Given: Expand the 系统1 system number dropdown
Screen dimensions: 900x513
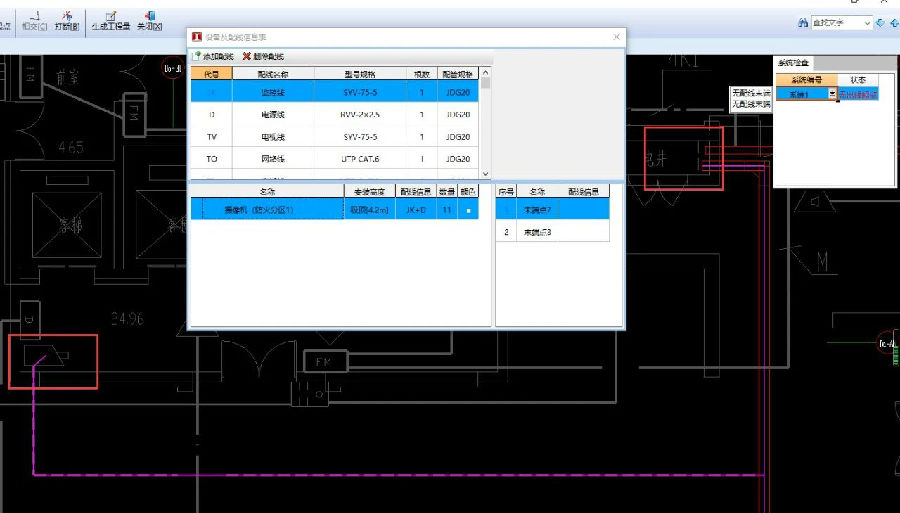Looking at the screenshot, I should 832,93.
